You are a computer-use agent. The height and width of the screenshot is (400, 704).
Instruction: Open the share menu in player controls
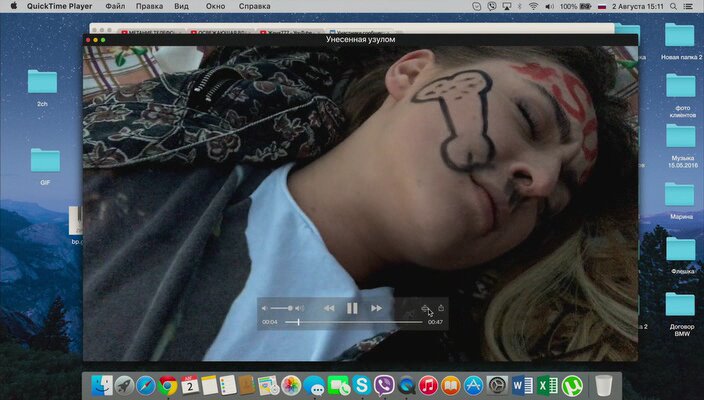(x=441, y=308)
